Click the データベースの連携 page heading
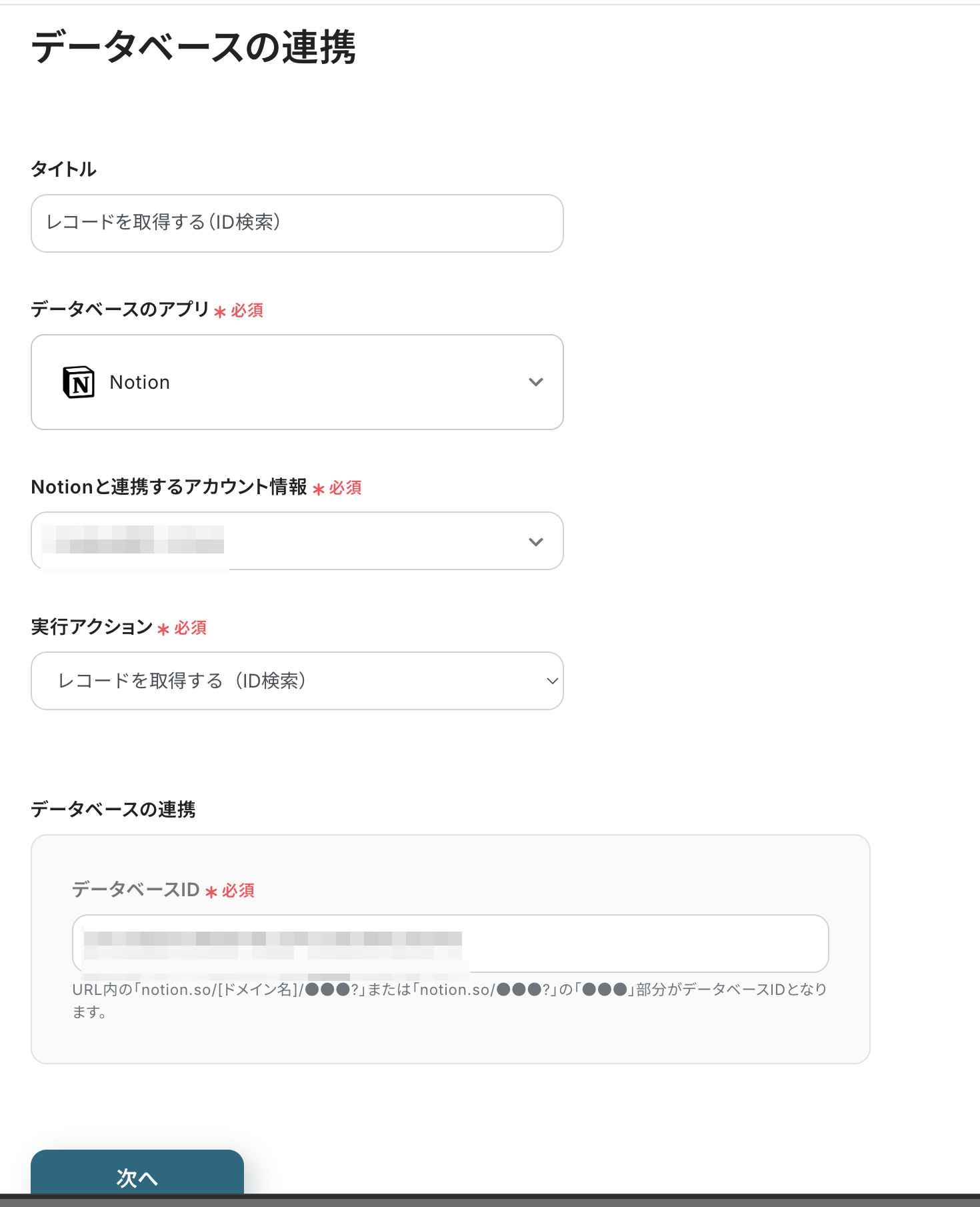The image size is (980, 1207). coord(194,47)
